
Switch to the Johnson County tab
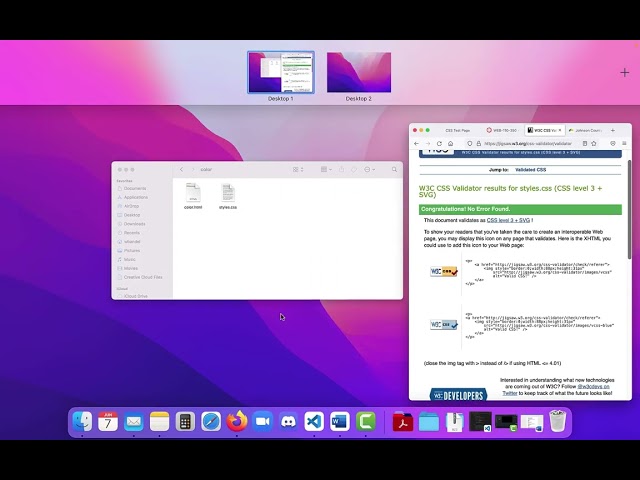[586, 130]
